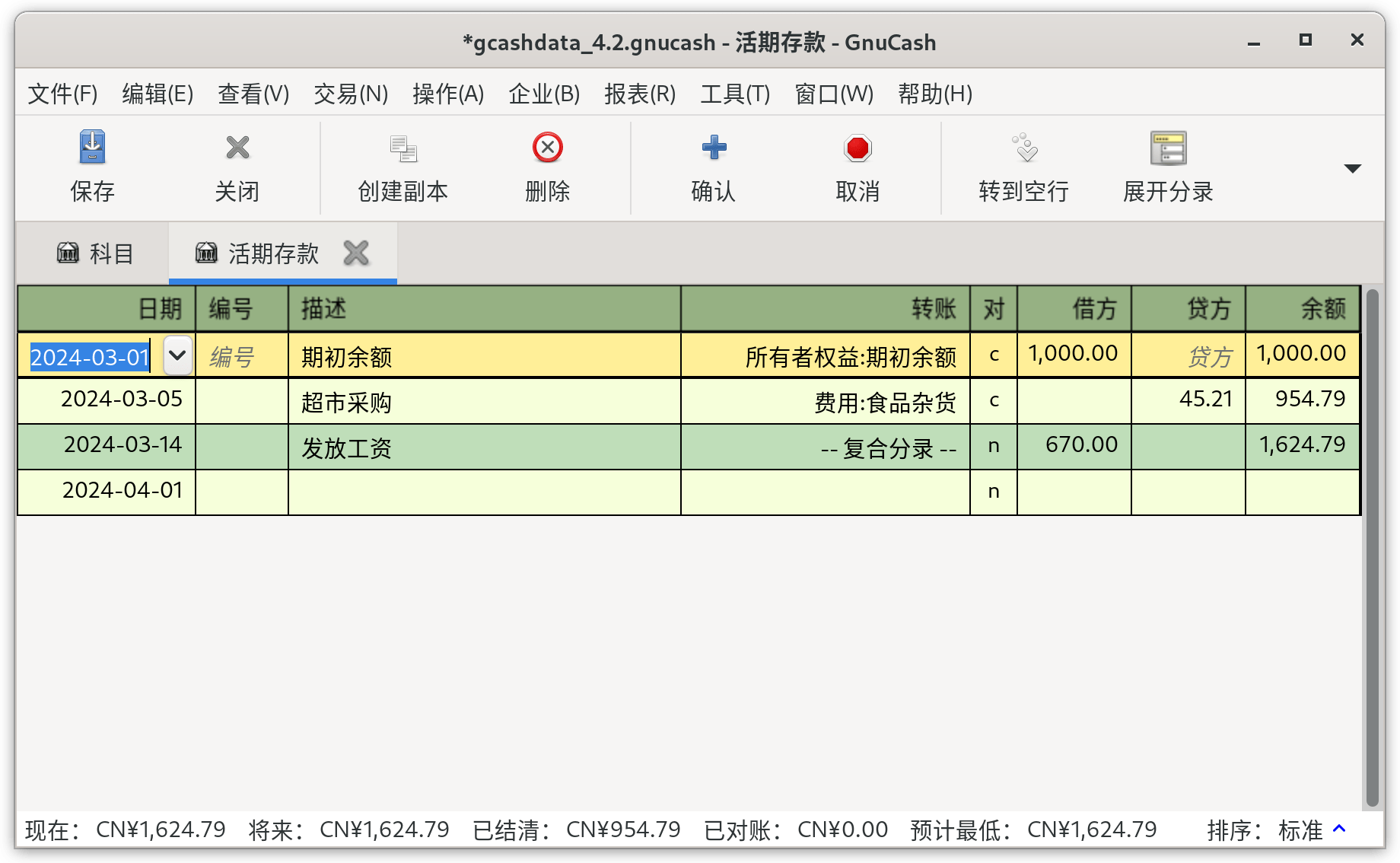Image resolution: width=1400 pixels, height=863 pixels.
Task: Click the Split (展开分录) toolbar icon
Action: tap(1168, 148)
